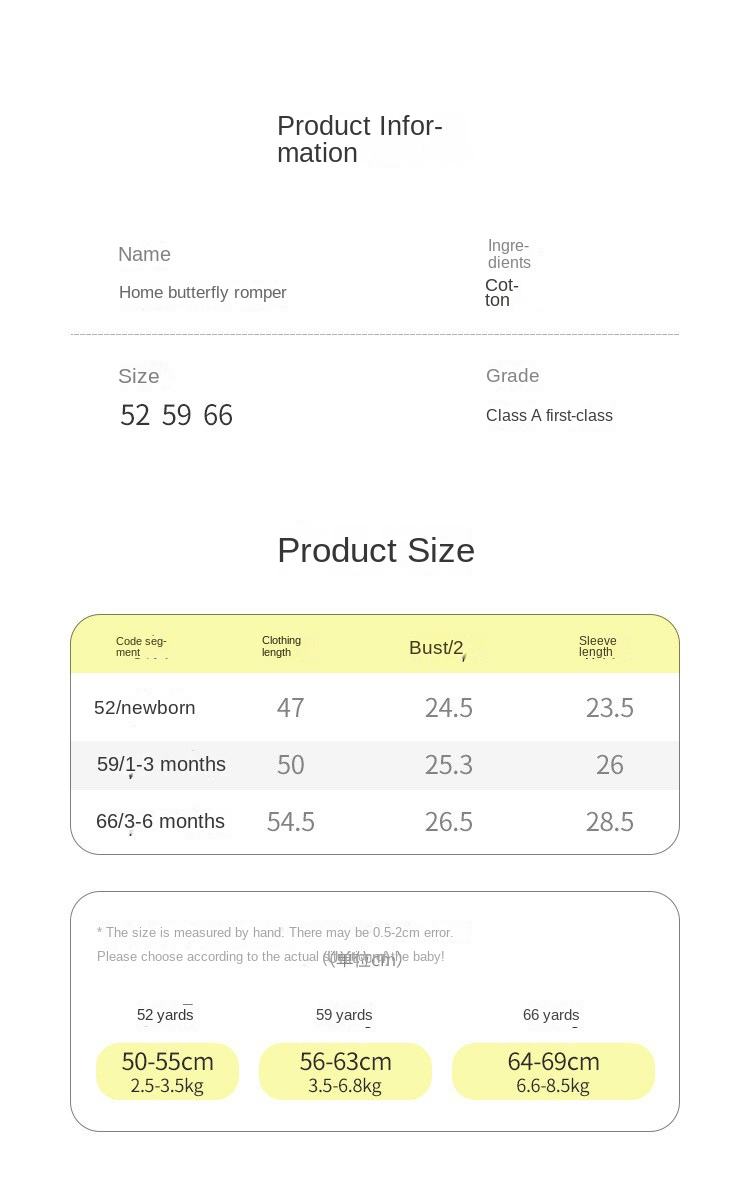Click the Cotton ingredient value

tap(501, 293)
